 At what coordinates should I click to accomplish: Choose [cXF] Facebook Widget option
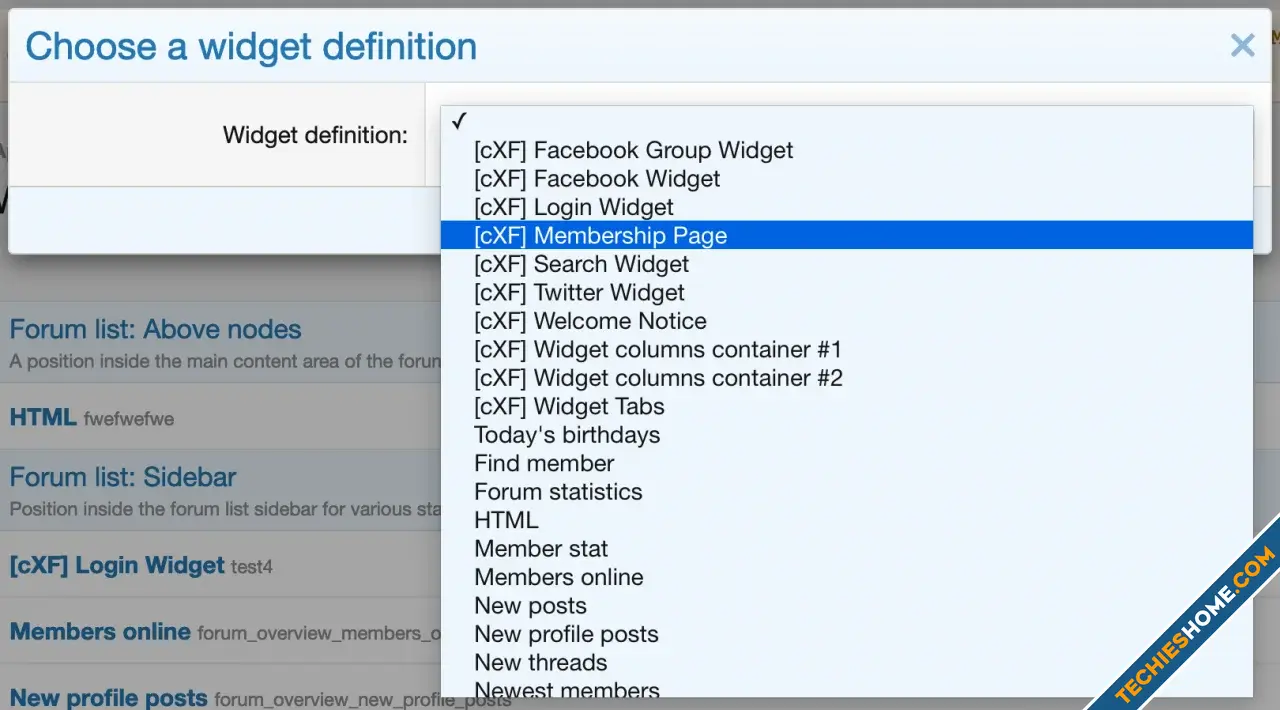[846, 179]
